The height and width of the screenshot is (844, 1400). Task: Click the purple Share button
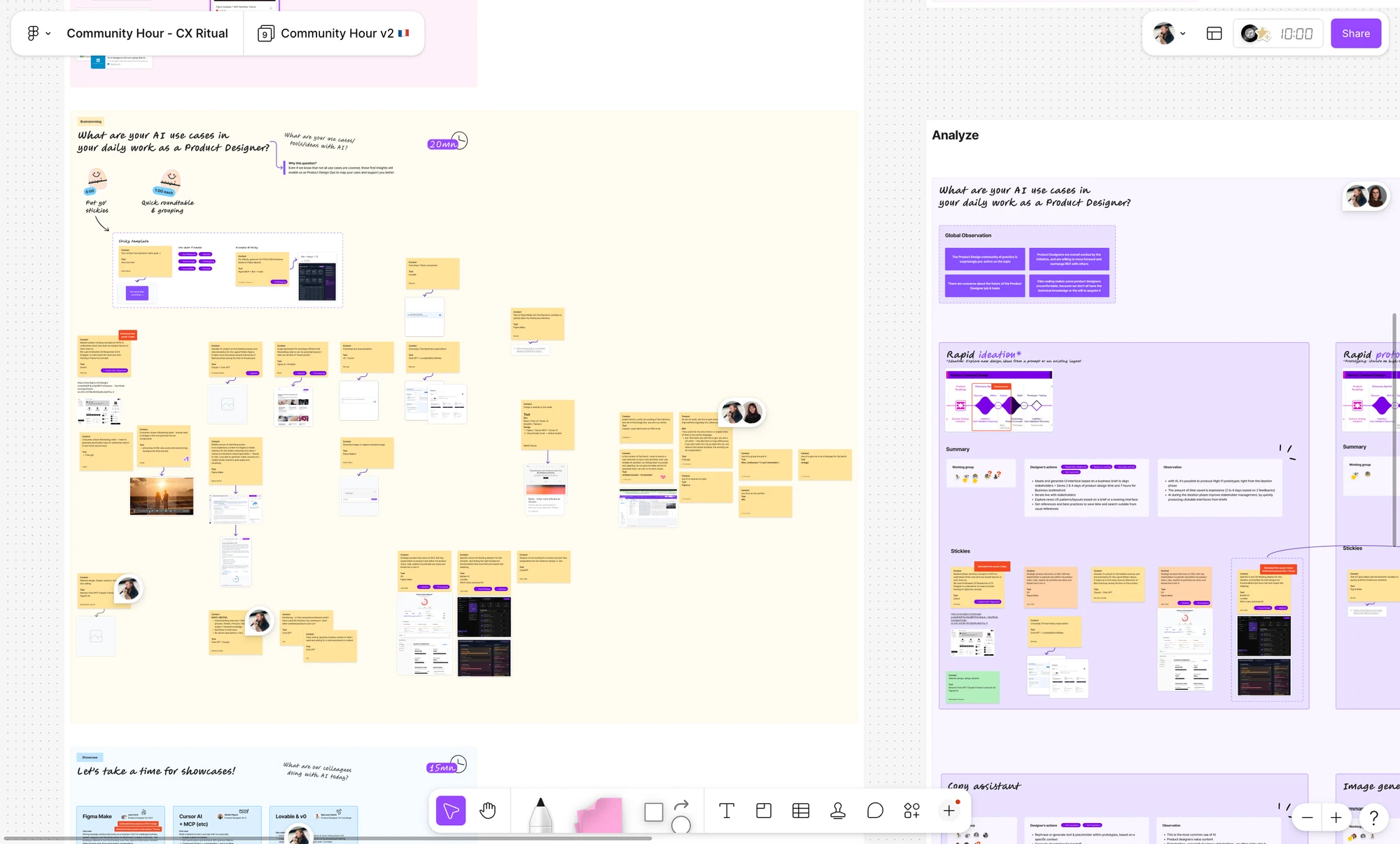1356,33
